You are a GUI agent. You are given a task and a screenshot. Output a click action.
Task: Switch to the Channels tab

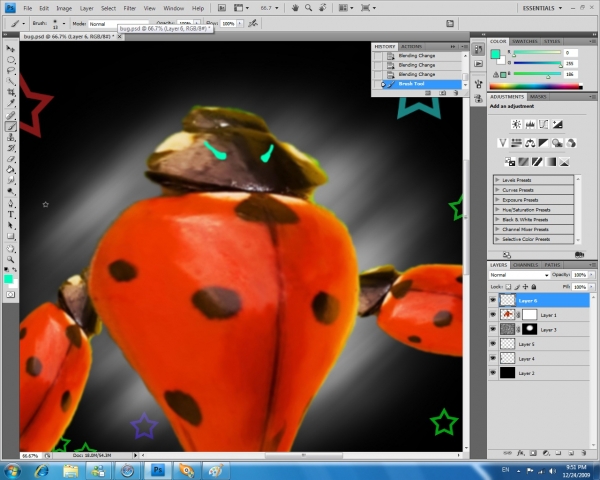(525, 265)
